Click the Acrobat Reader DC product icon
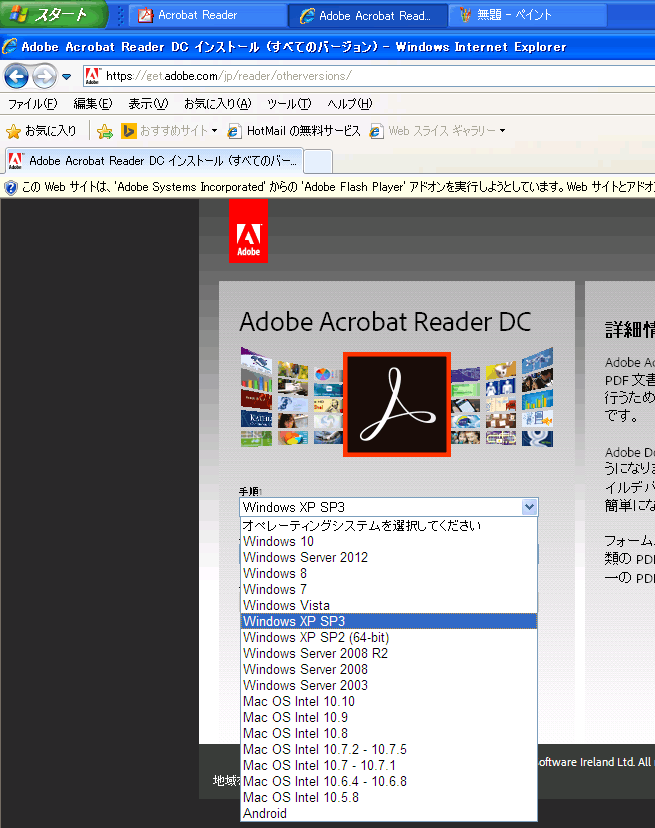Screen dimensions: 655x828 click(397, 404)
